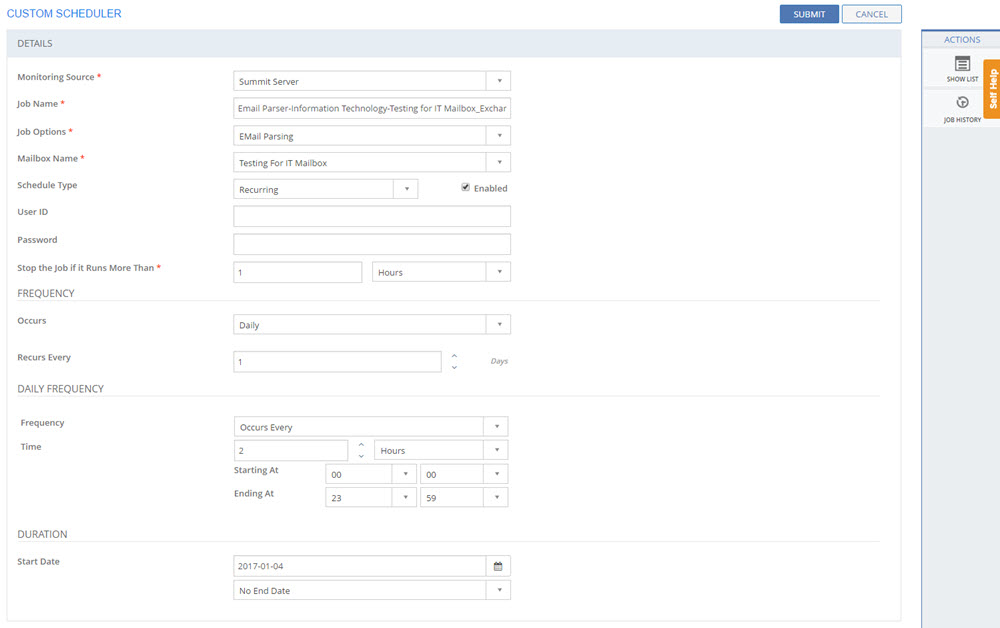Decrease the Time interval stepper value
Viewport: 1000px width, 628px height.
pos(361,456)
